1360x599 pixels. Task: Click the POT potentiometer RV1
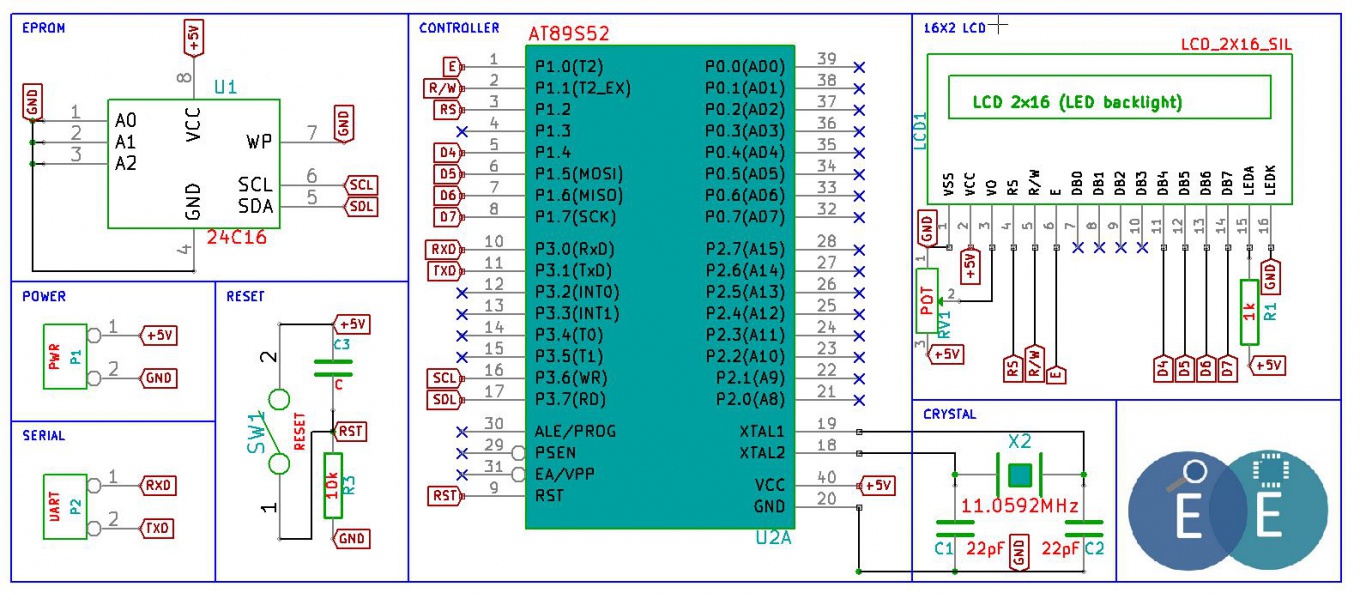(x=927, y=299)
